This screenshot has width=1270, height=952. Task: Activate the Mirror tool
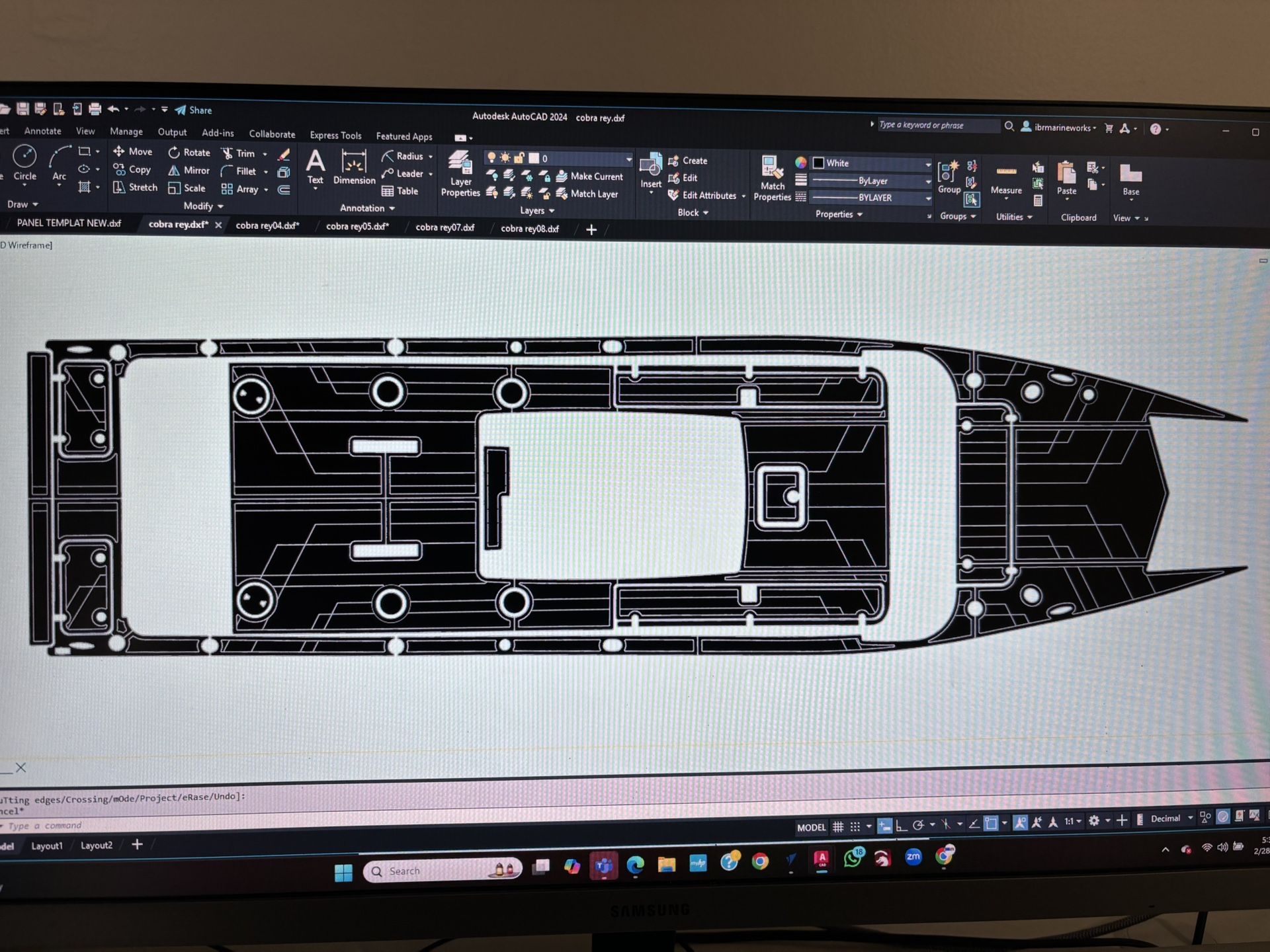coord(189,171)
